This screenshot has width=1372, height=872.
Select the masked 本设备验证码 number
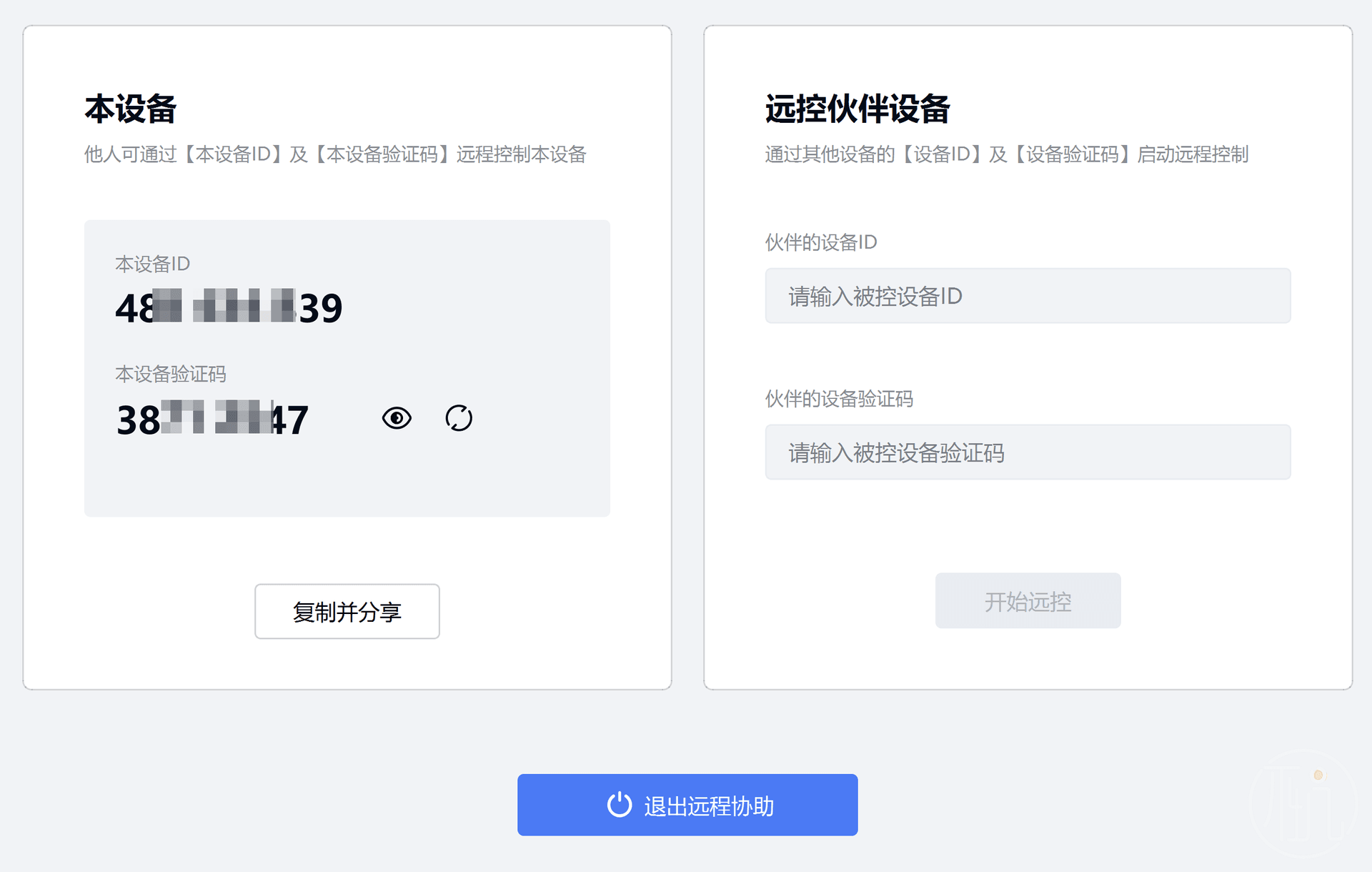point(212,419)
